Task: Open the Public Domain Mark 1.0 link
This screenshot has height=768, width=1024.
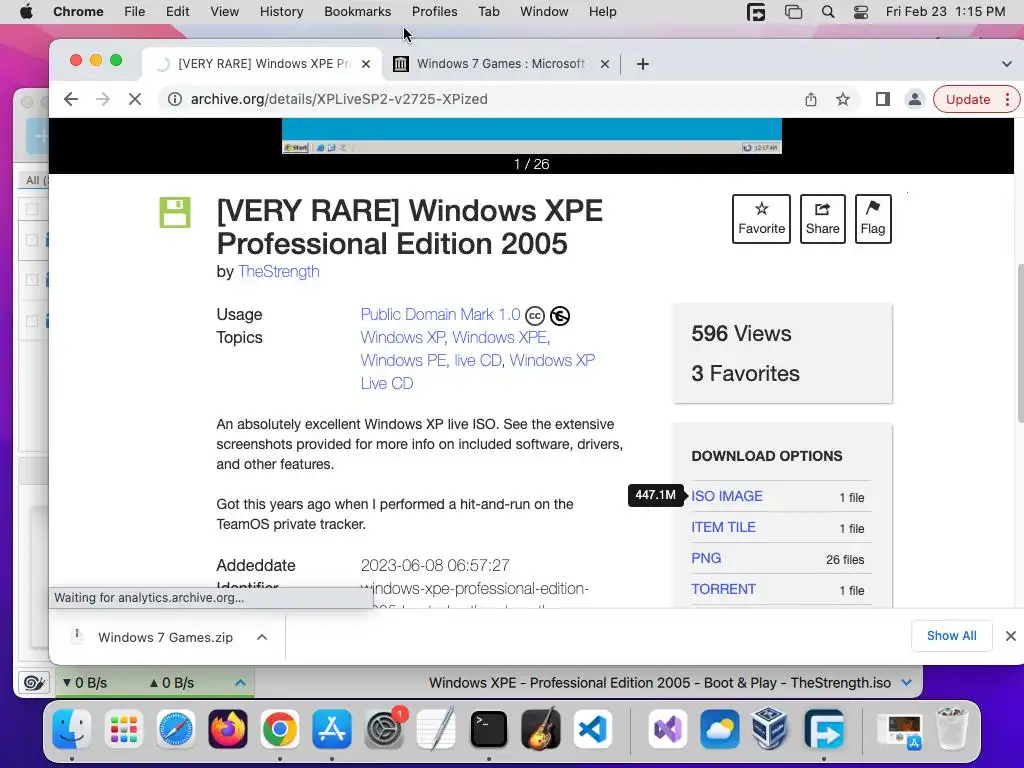Action: pyautogui.click(x=440, y=315)
